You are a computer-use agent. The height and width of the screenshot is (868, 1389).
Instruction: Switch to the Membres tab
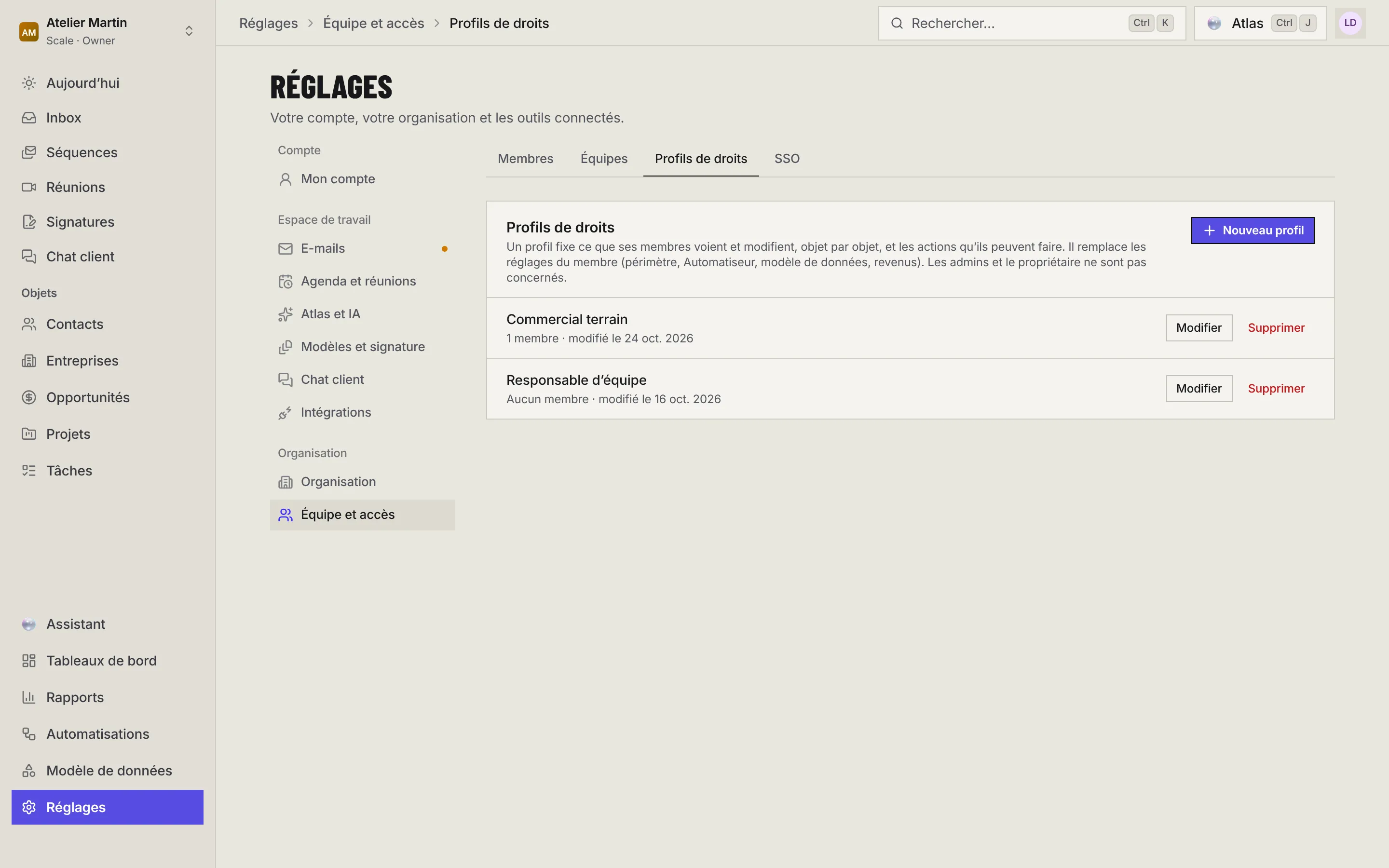click(525, 159)
